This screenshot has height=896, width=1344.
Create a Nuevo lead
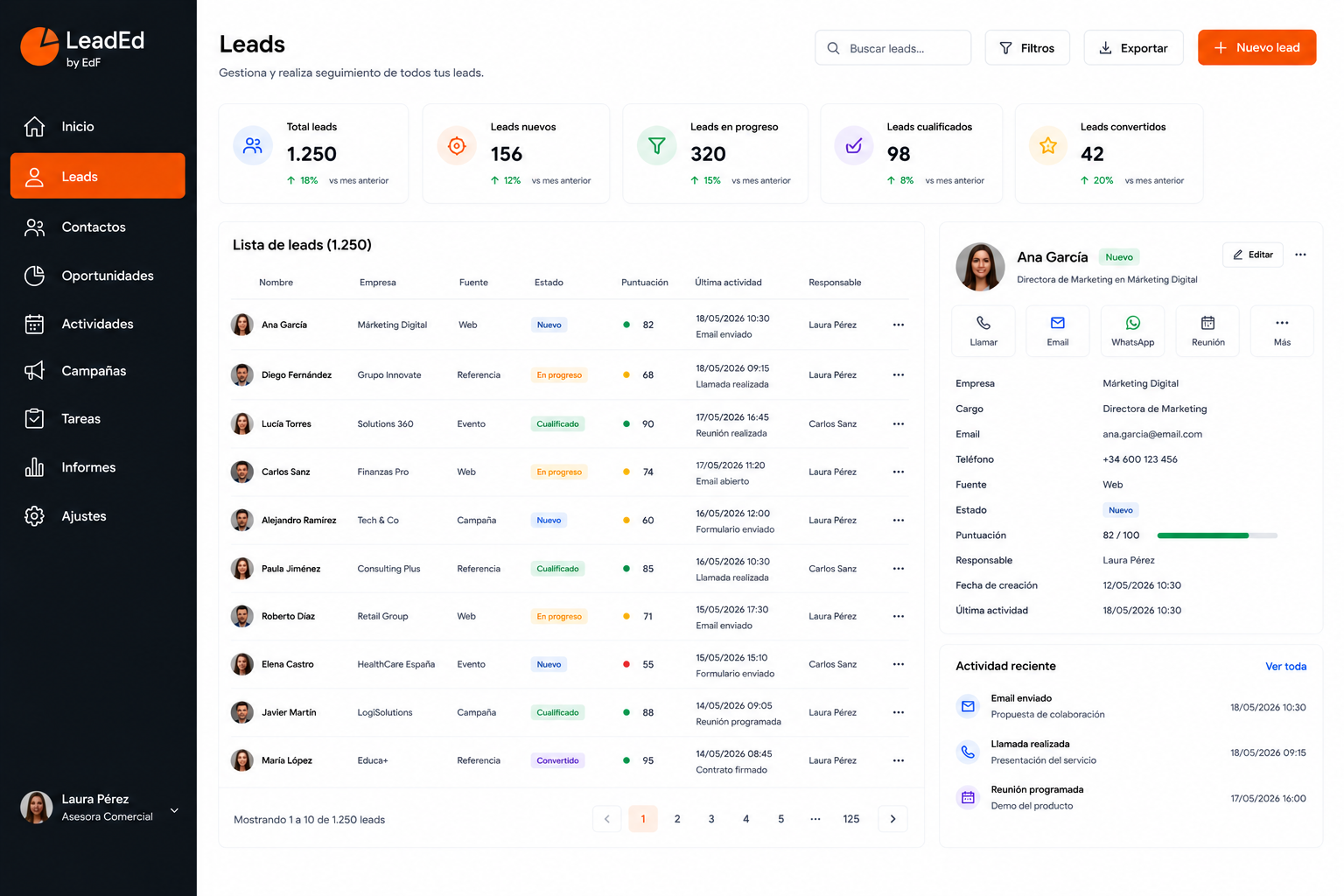[1256, 47]
